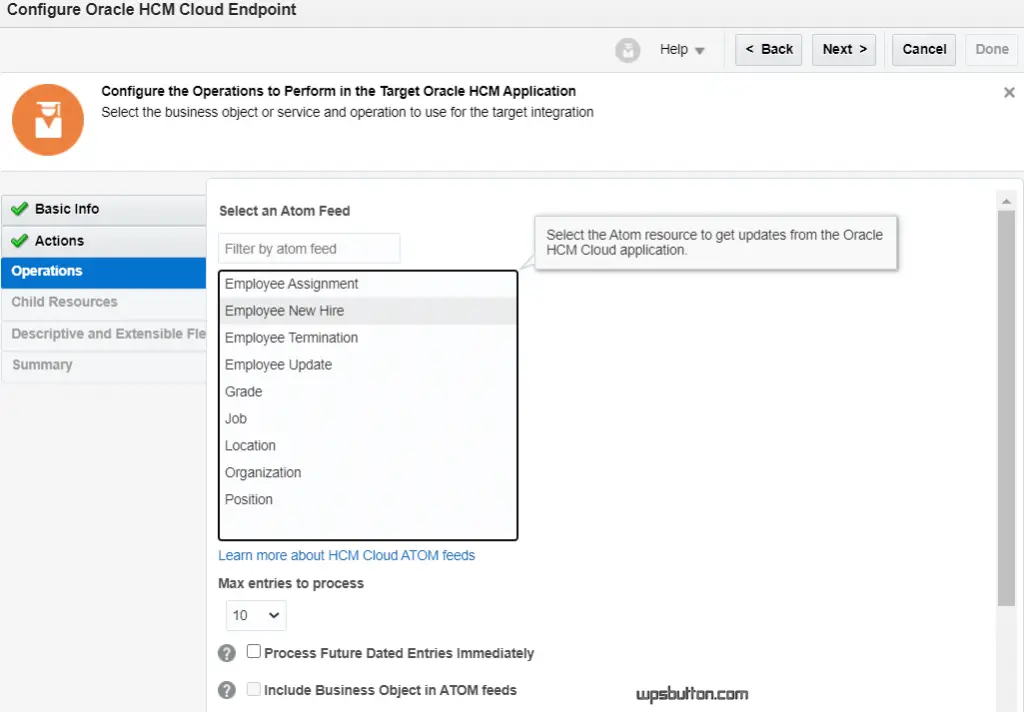Open the Summary step
This screenshot has width=1024, height=712.
pyautogui.click(x=104, y=365)
